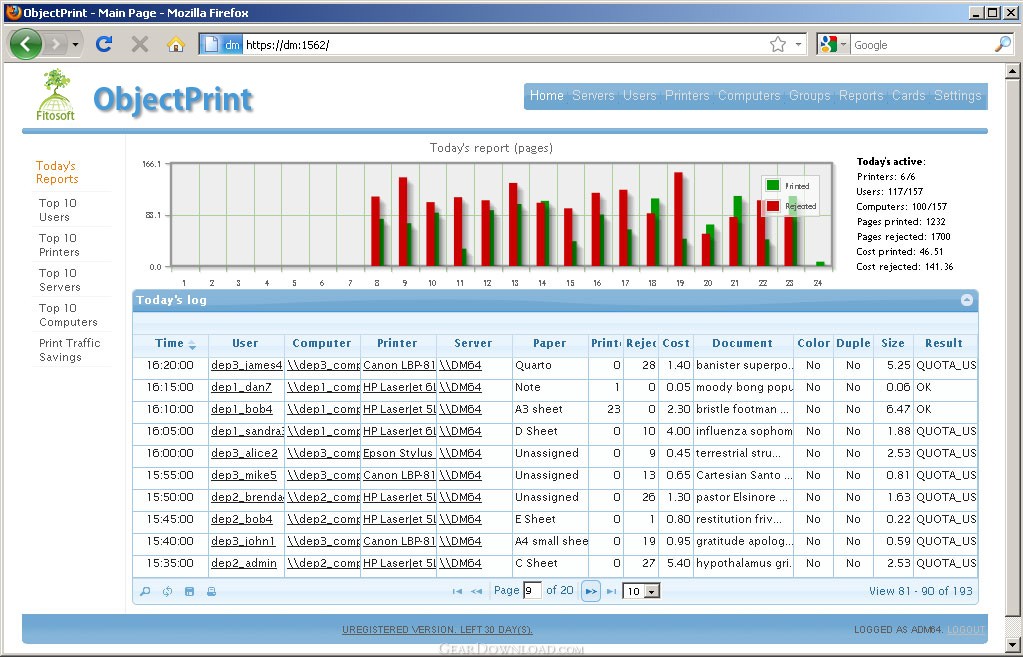Focus the Google search field
1023x657 pixels.
[921, 44]
